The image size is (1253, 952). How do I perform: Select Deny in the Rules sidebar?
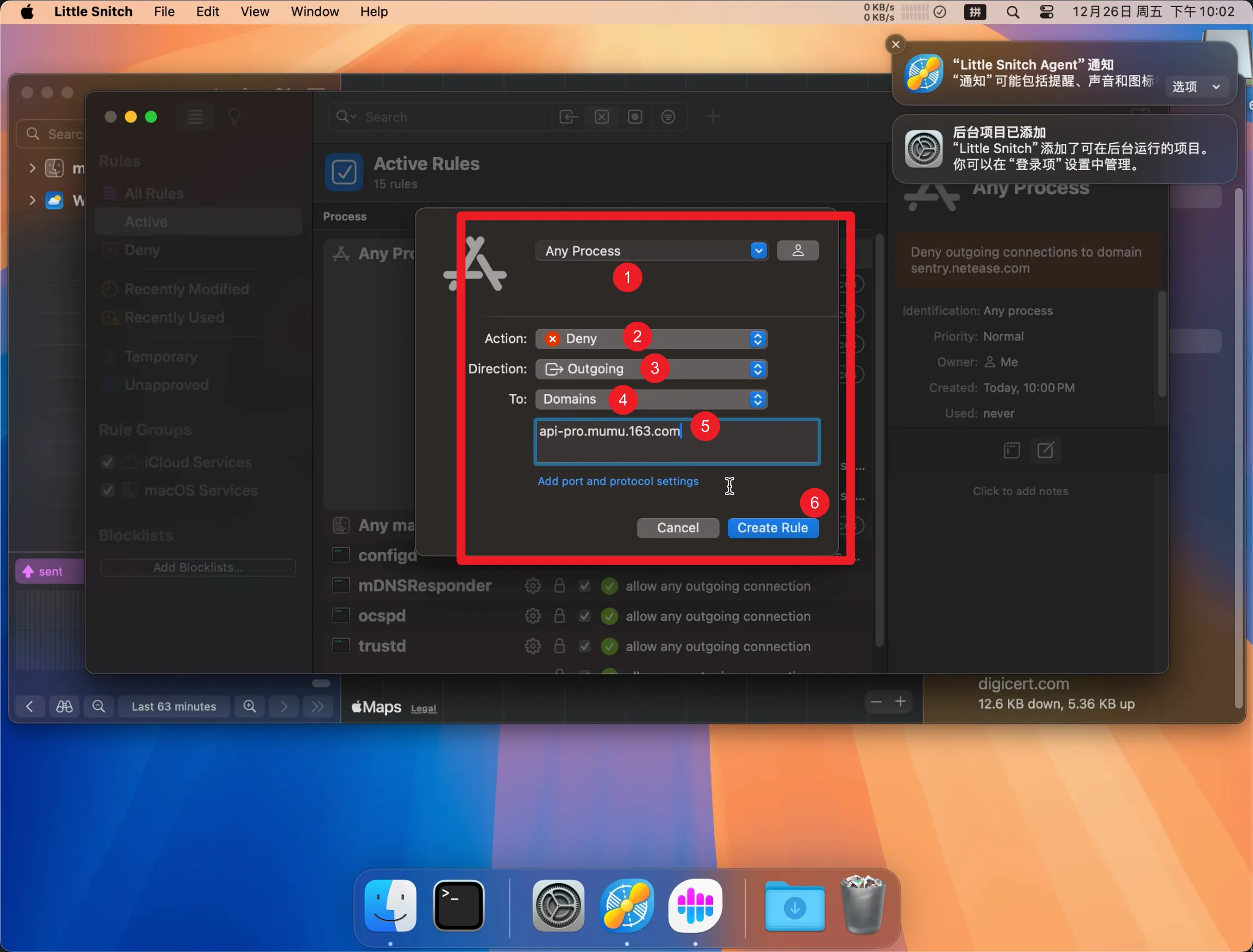click(199, 250)
